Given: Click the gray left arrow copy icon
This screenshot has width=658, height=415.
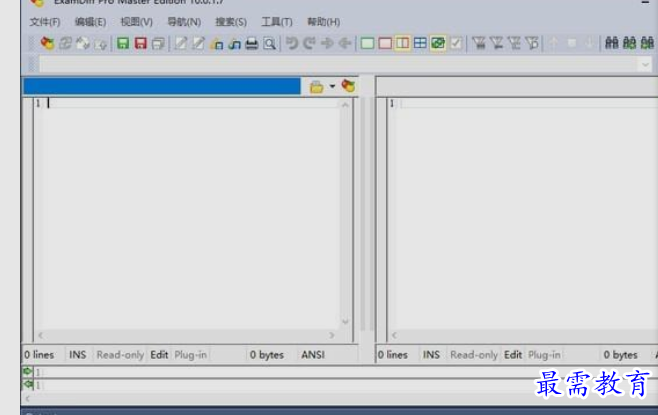Looking at the screenshot, I should coord(345,43).
